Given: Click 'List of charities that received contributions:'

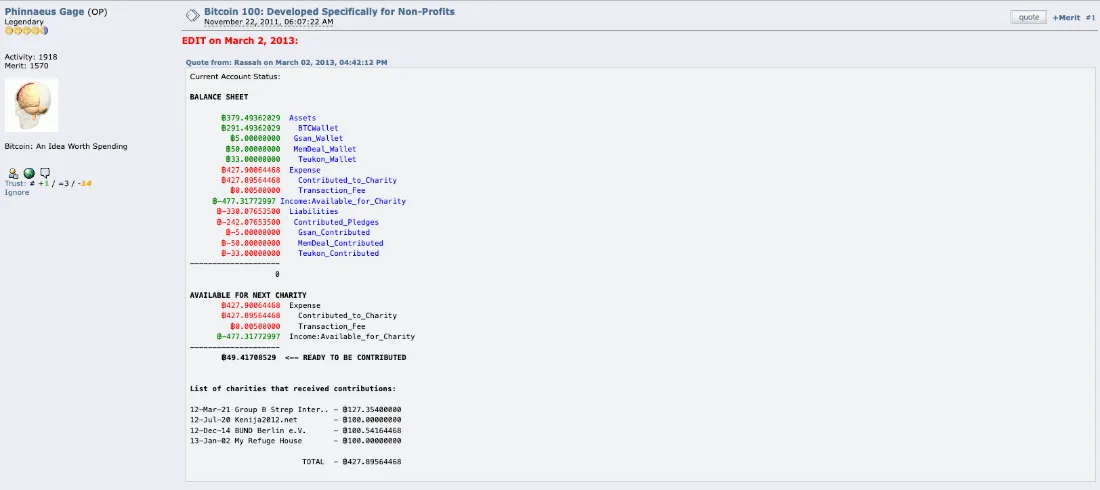Looking at the screenshot, I should pyautogui.click(x=293, y=388).
